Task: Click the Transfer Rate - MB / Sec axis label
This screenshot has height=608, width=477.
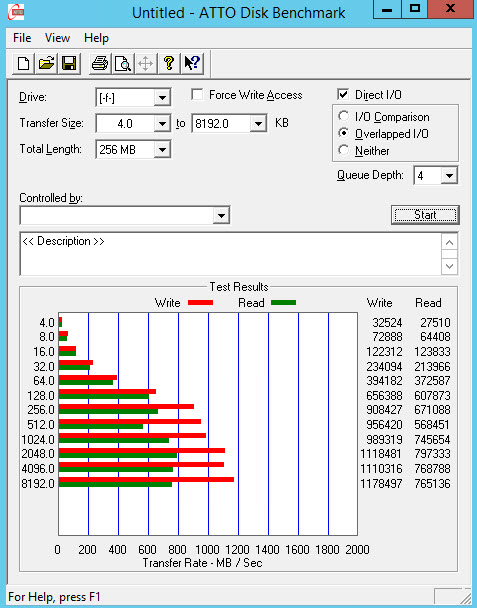Action: [202, 563]
